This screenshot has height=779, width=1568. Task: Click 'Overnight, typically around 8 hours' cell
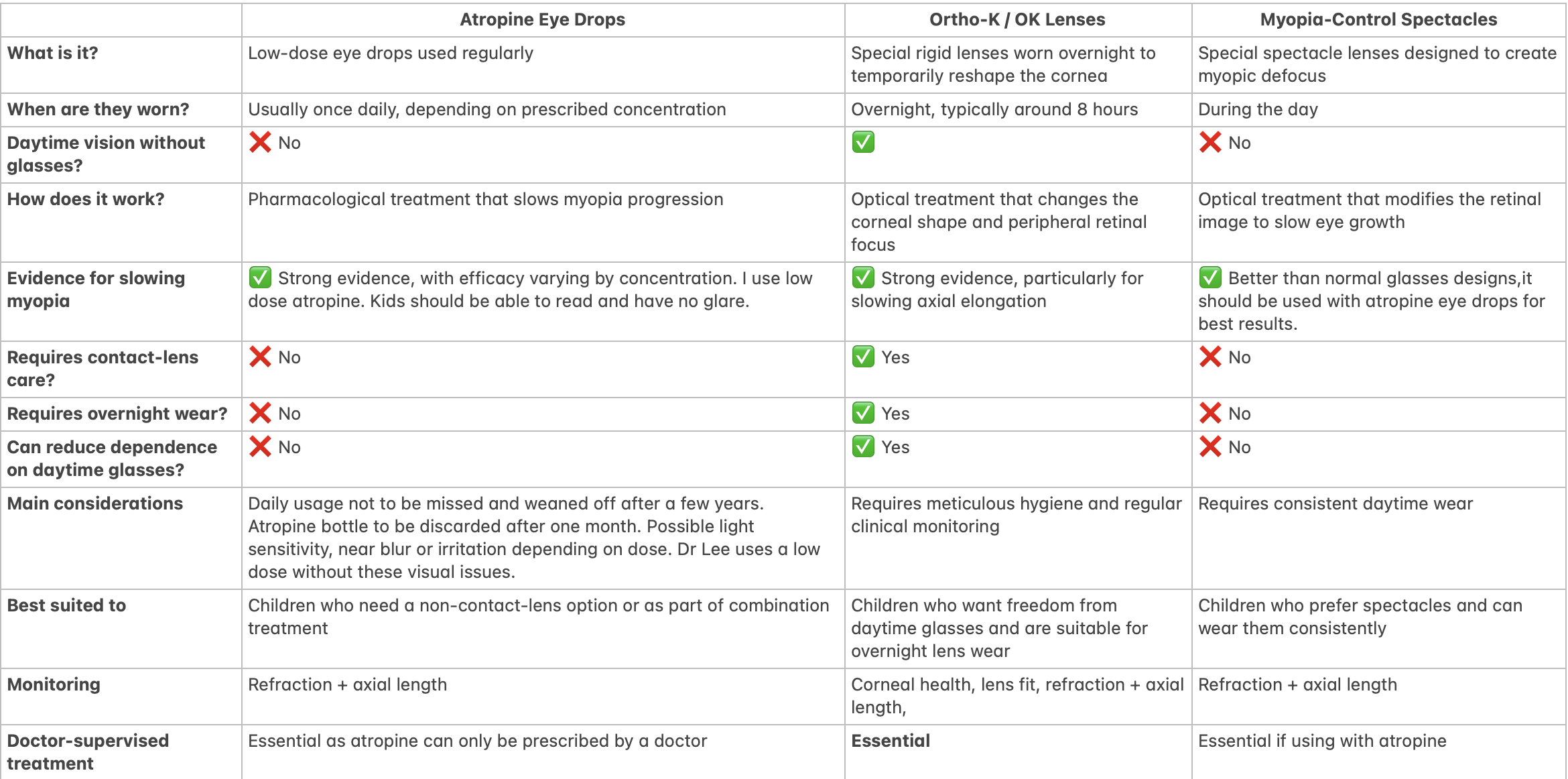tap(994, 109)
